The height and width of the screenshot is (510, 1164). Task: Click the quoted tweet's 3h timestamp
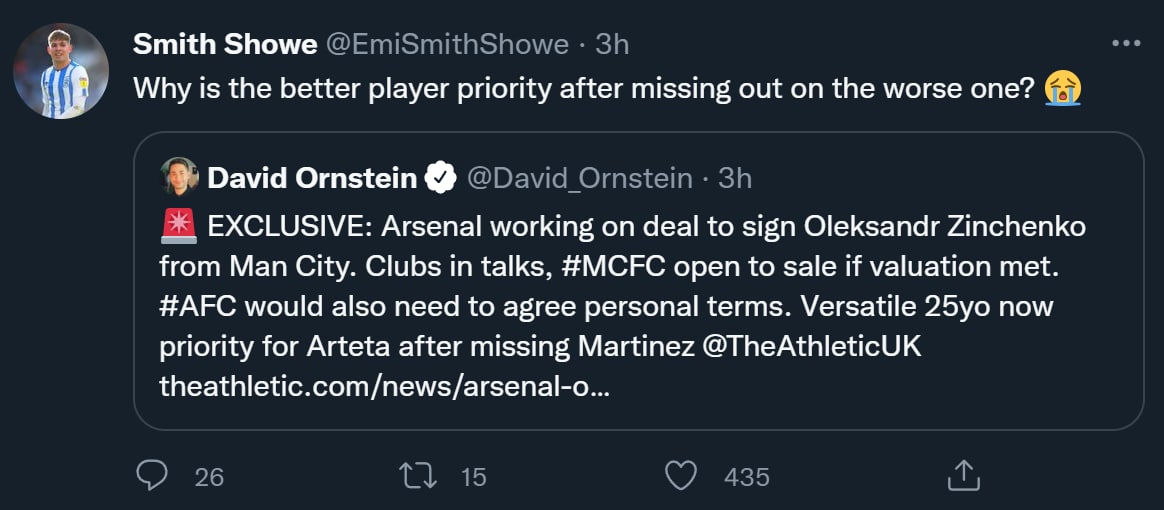click(x=735, y=178)
